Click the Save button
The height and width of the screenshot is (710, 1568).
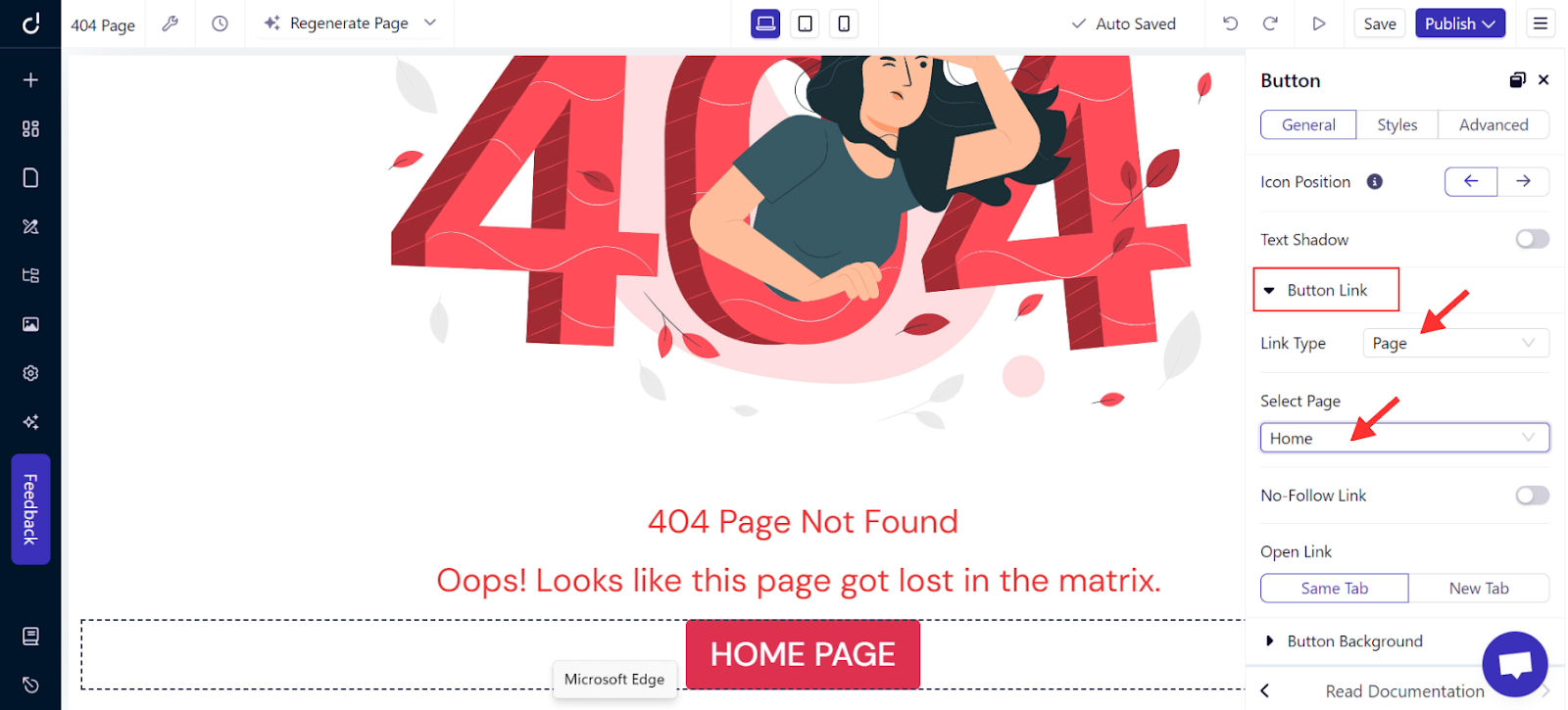(1380, 24)
